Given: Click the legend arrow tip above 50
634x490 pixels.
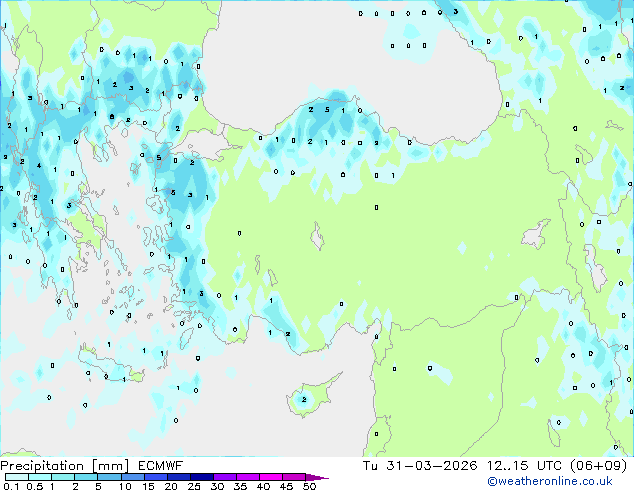Looking at the screenshot, I should click(x=317, y=477).
